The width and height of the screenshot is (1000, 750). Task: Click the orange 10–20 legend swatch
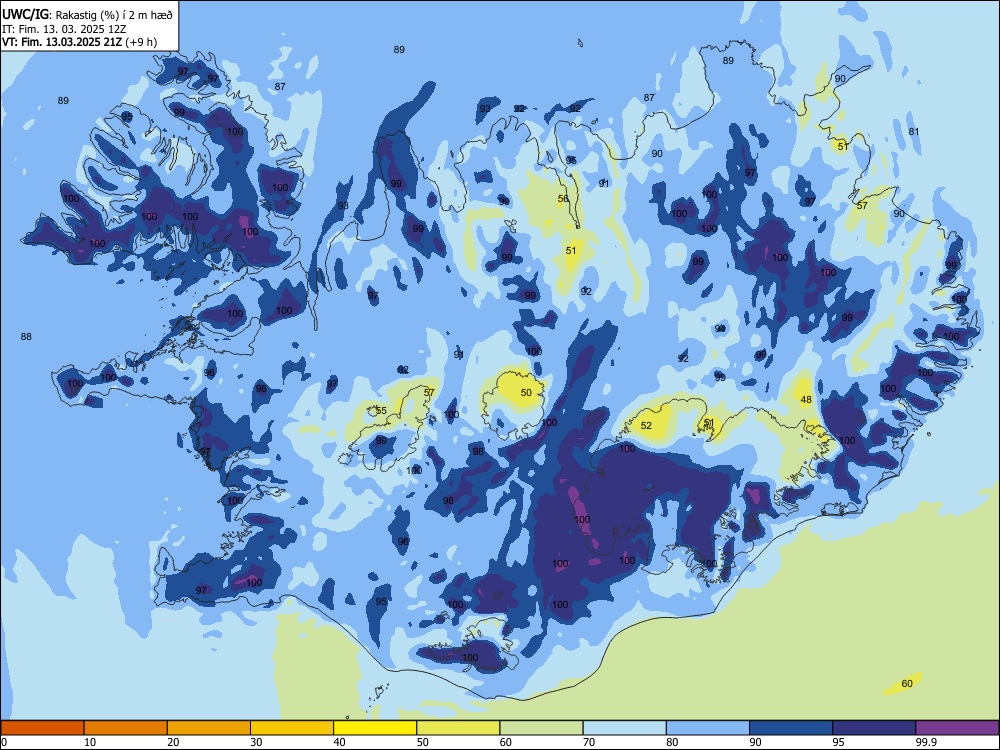(126, 728)
